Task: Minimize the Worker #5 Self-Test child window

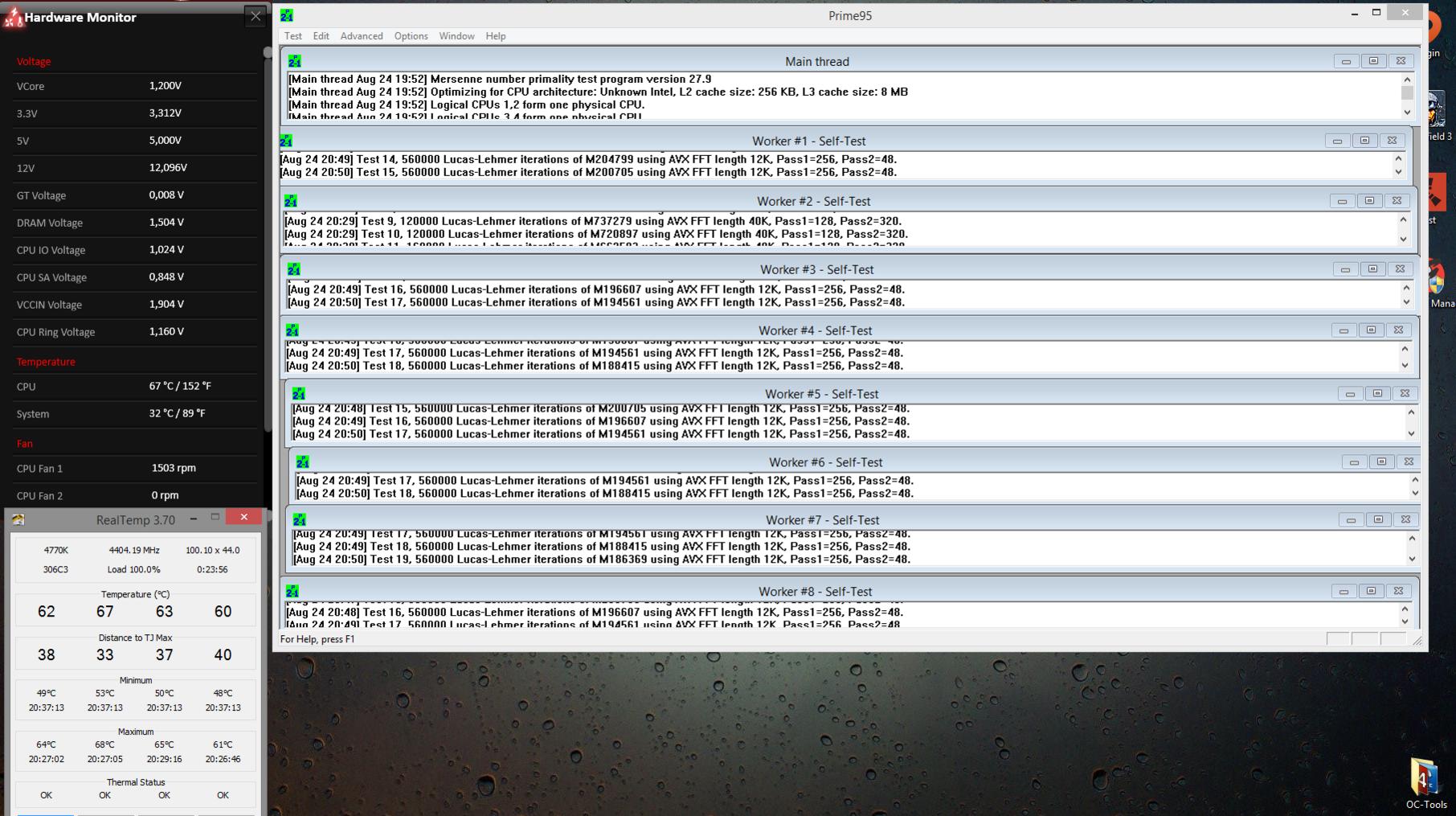Action: (1350, 394)
